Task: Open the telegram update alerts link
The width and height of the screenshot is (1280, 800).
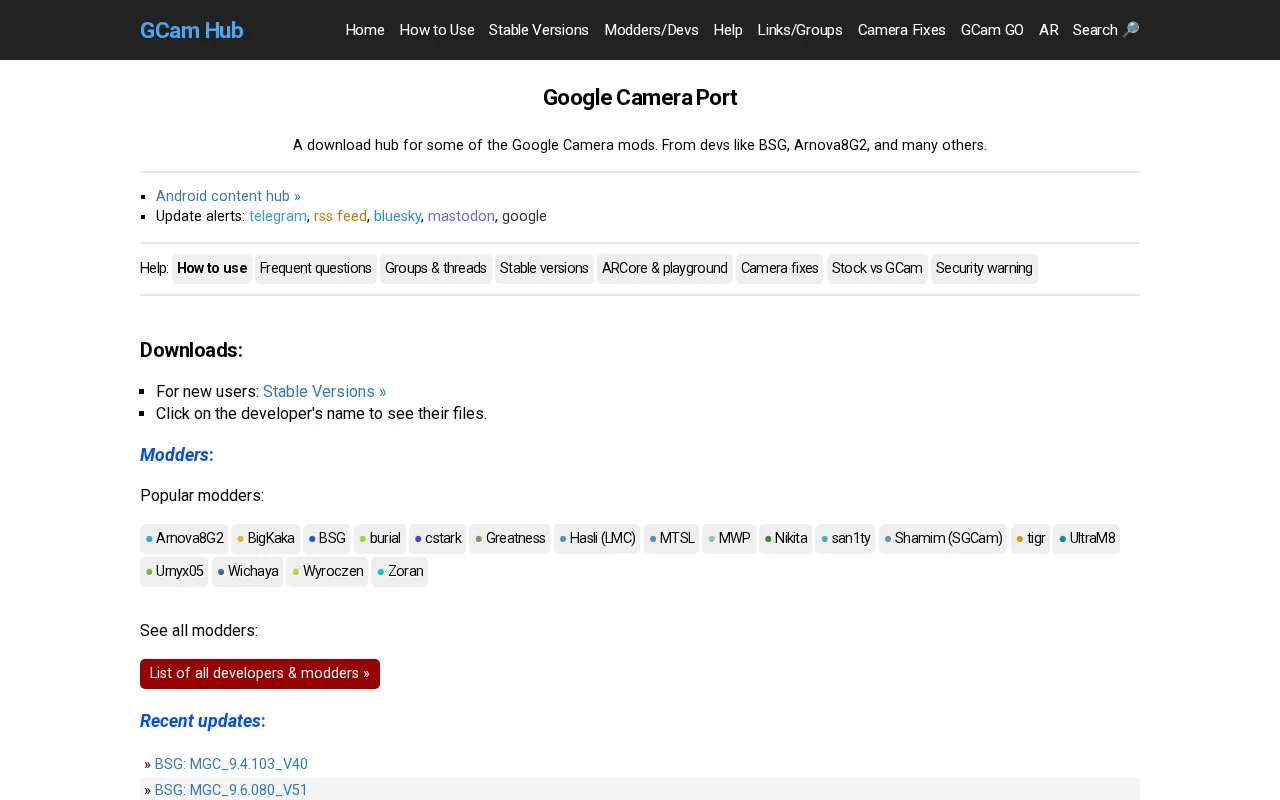Action: pos(278,216)
